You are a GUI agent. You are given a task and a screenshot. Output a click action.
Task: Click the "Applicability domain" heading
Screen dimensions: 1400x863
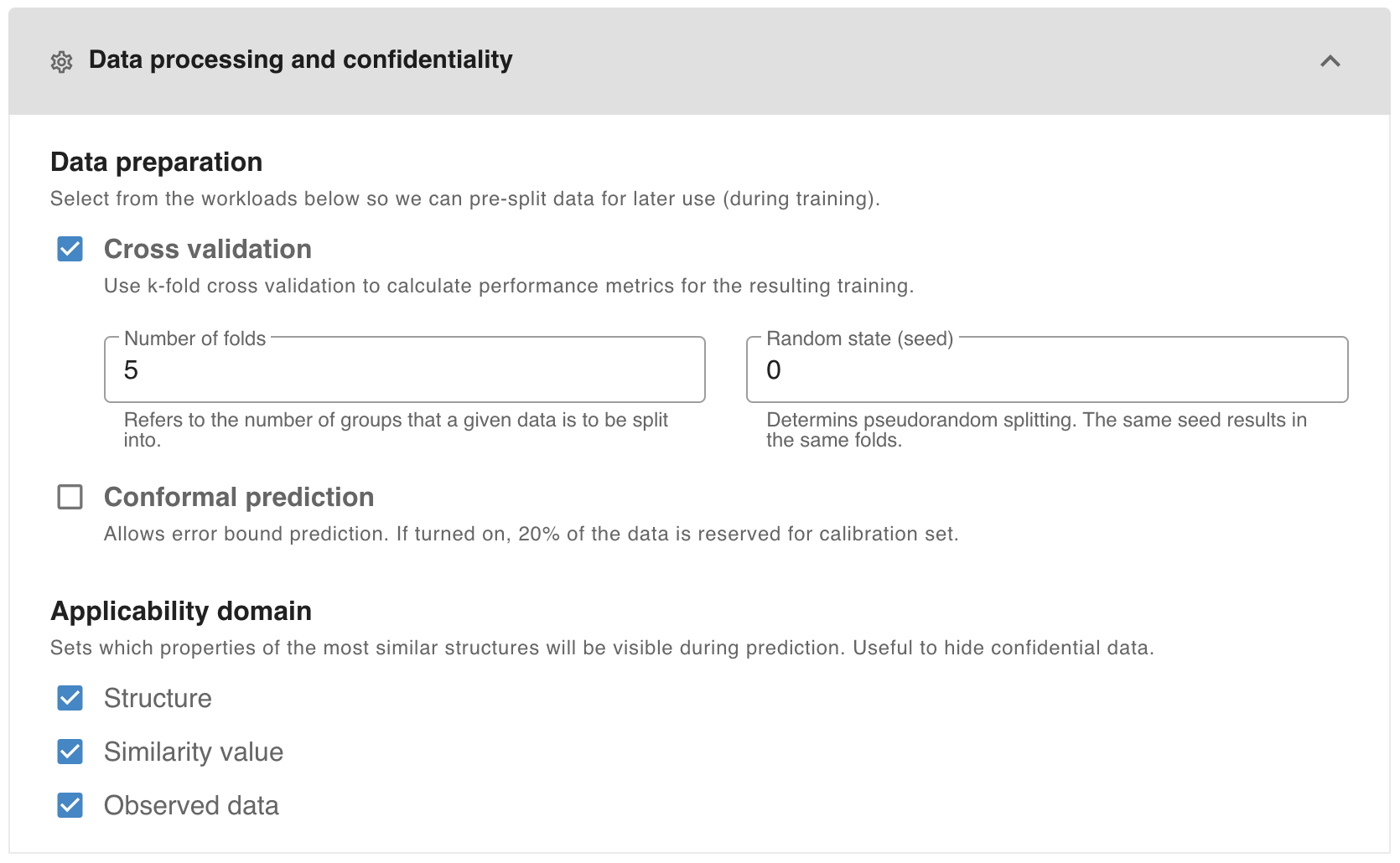point(180,611)
